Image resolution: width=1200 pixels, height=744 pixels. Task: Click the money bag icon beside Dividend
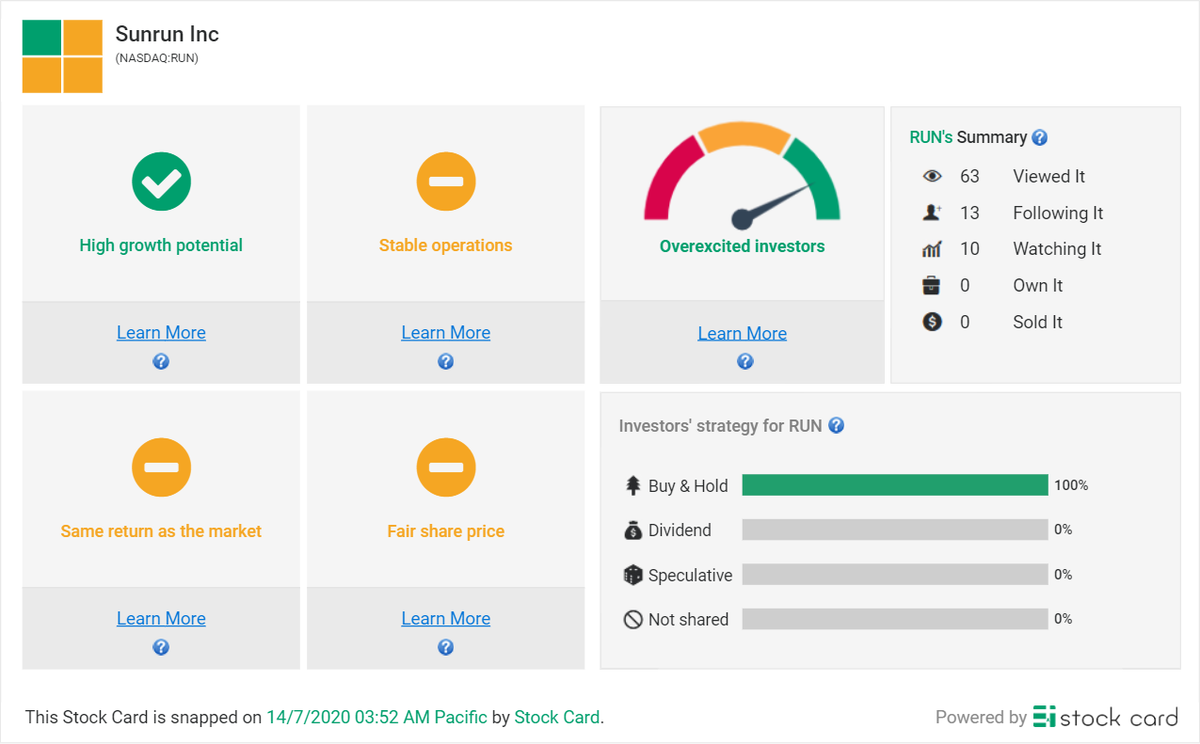pos(633,530)
